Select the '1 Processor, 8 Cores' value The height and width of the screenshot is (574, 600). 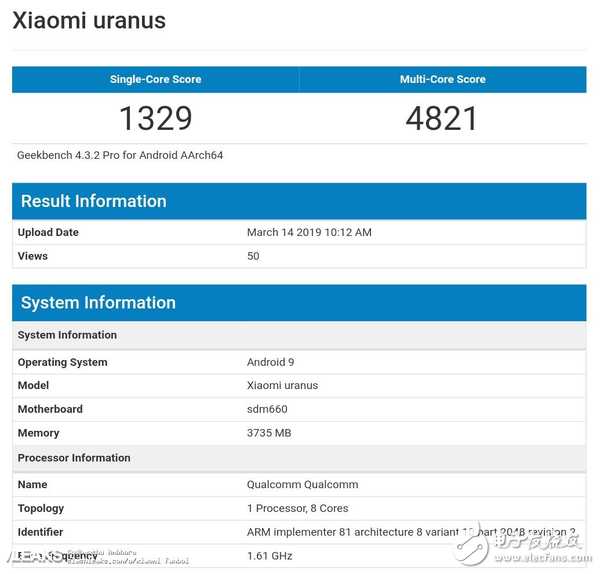pos(298,508)
